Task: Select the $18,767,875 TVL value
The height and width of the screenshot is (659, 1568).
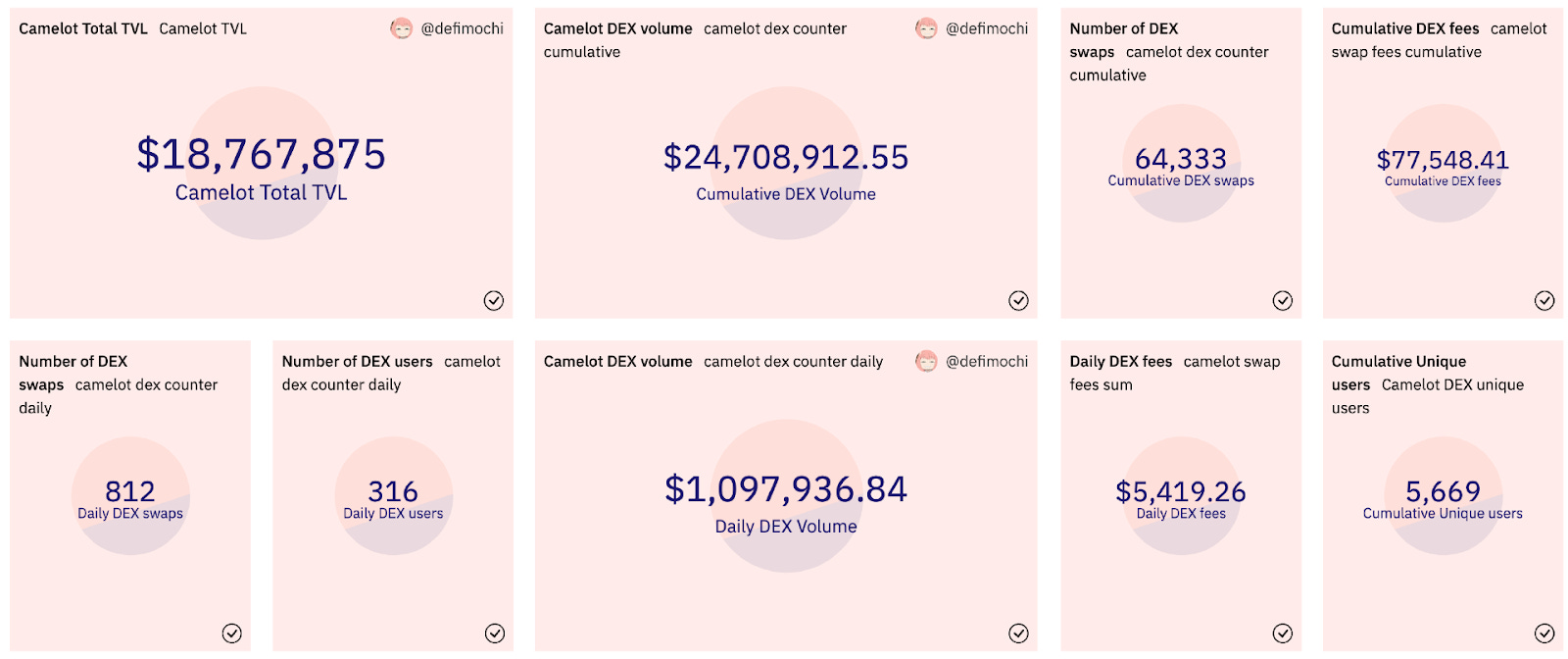Action: pyautogui.click(x=261, y=155)
